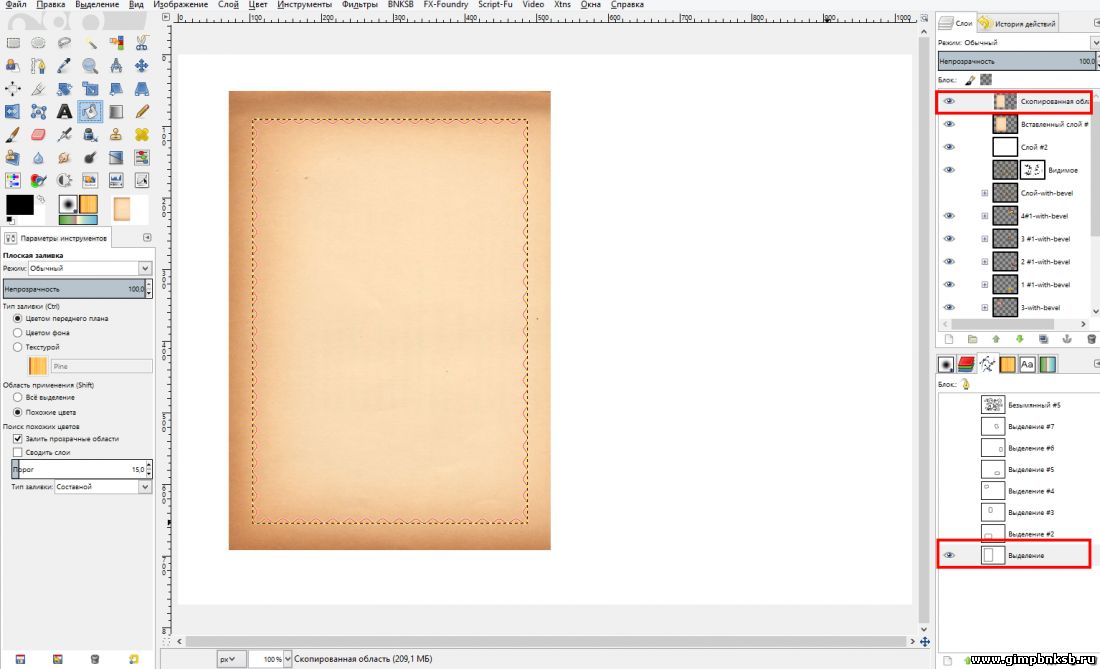The width and height of the screenshot is (1100, 669).
Task: Expand the '1 #1-with-bevel' layer group
Action: point(984,285)
